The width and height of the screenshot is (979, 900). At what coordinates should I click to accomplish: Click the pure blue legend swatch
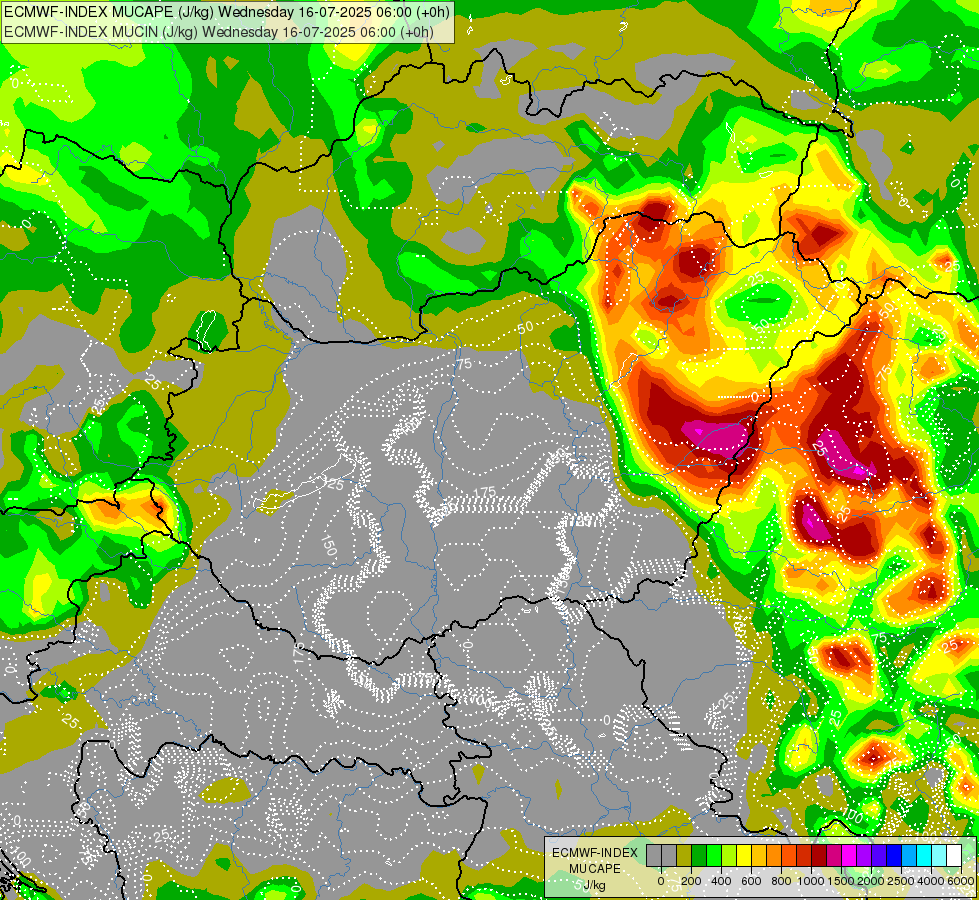coord(895,856)
